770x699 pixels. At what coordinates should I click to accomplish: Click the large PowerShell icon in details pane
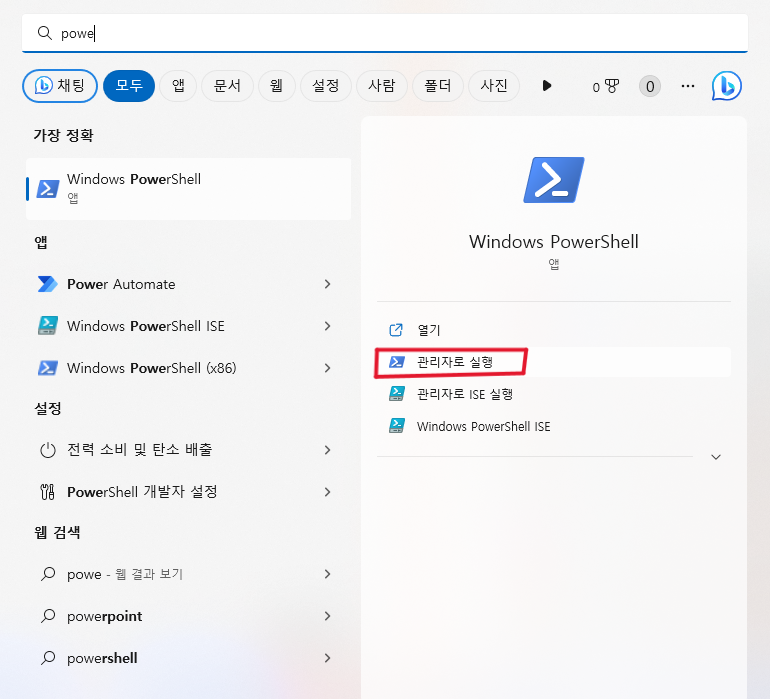coord(553,180)
